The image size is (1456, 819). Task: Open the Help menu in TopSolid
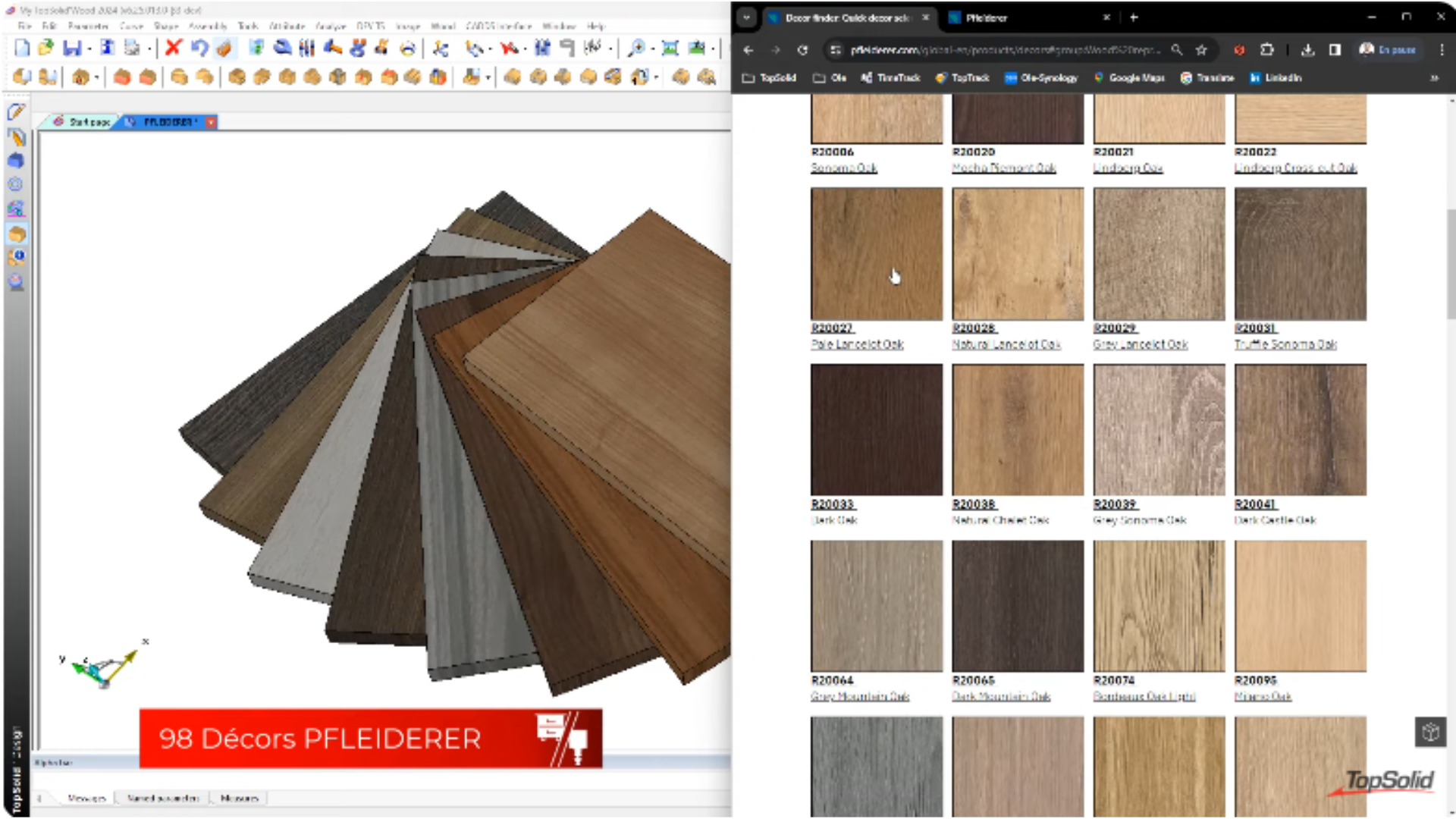coord(595,26)
